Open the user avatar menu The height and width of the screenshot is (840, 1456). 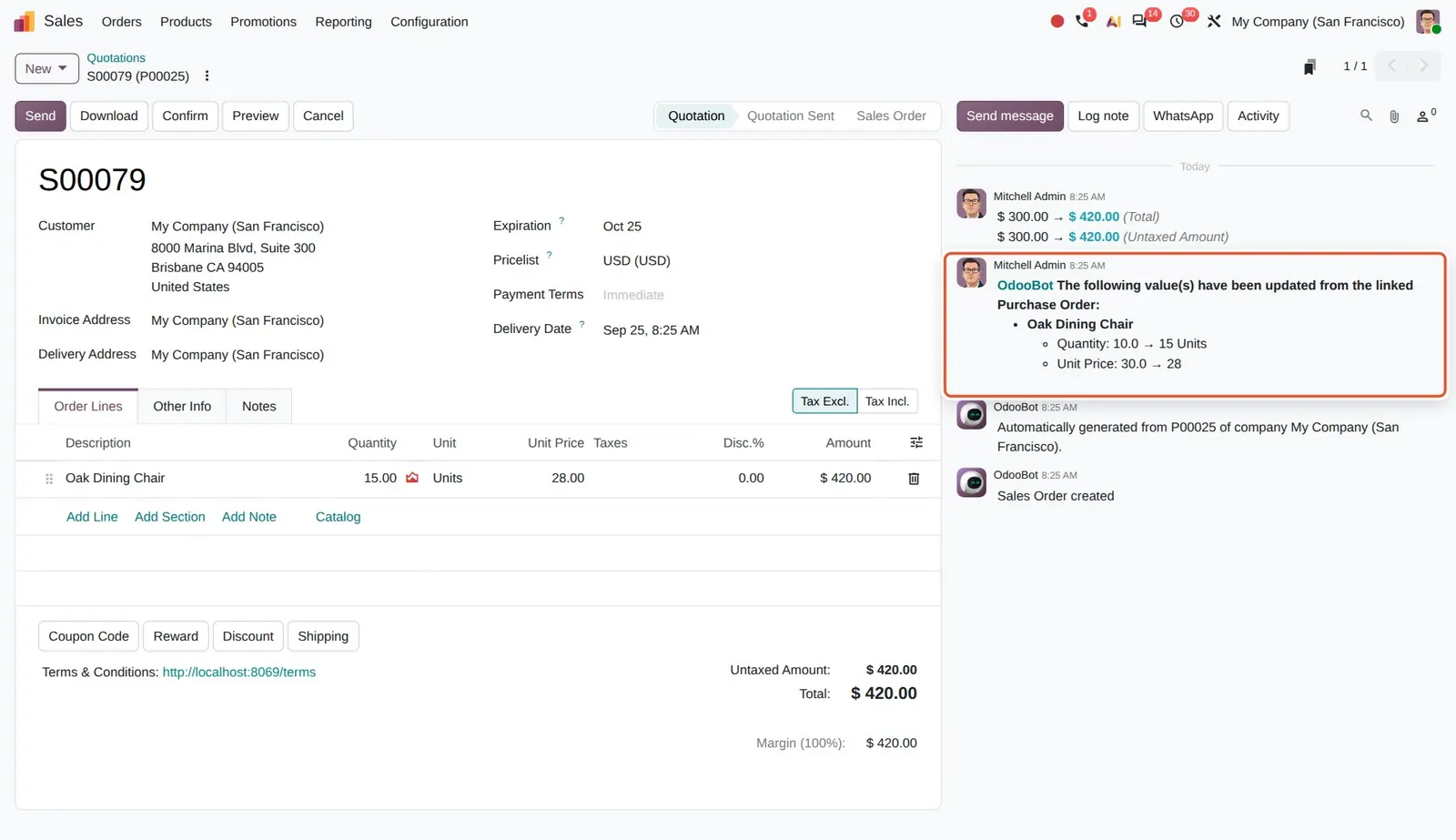[1428, 21]
